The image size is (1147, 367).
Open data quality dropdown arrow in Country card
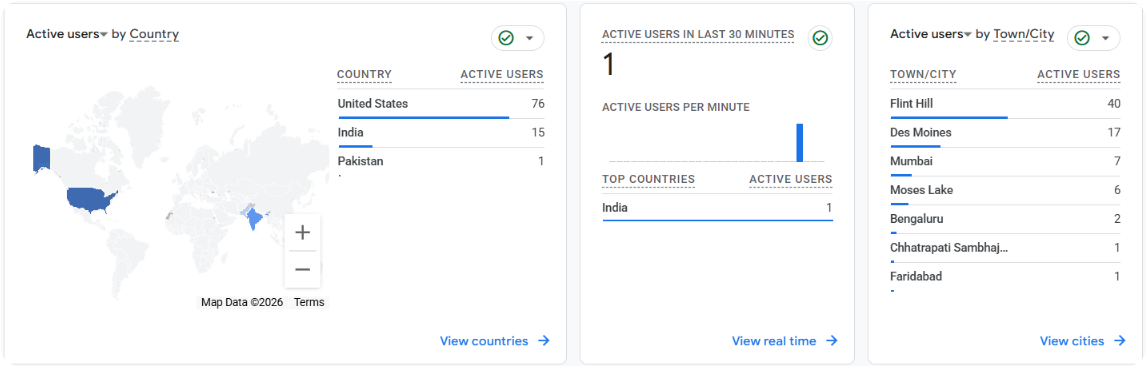click(530, 38)
